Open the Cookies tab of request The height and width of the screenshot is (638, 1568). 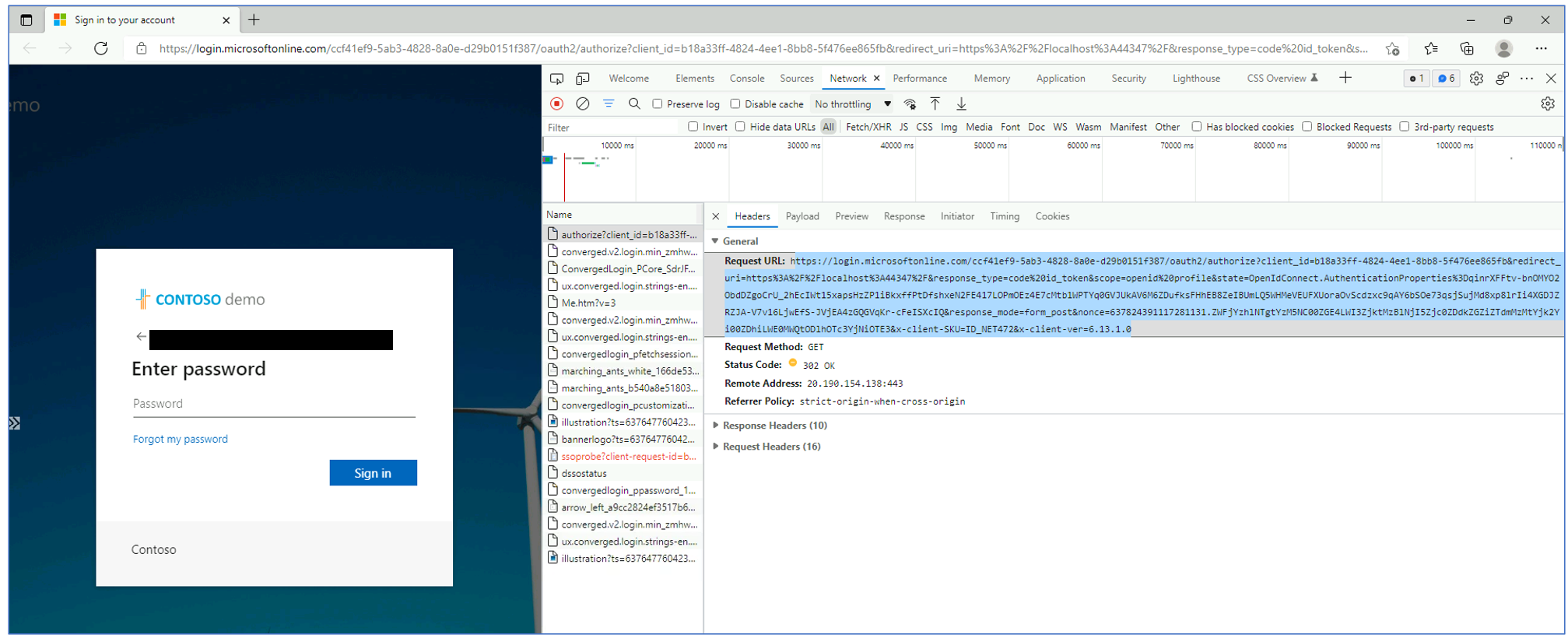(1052, 216)
